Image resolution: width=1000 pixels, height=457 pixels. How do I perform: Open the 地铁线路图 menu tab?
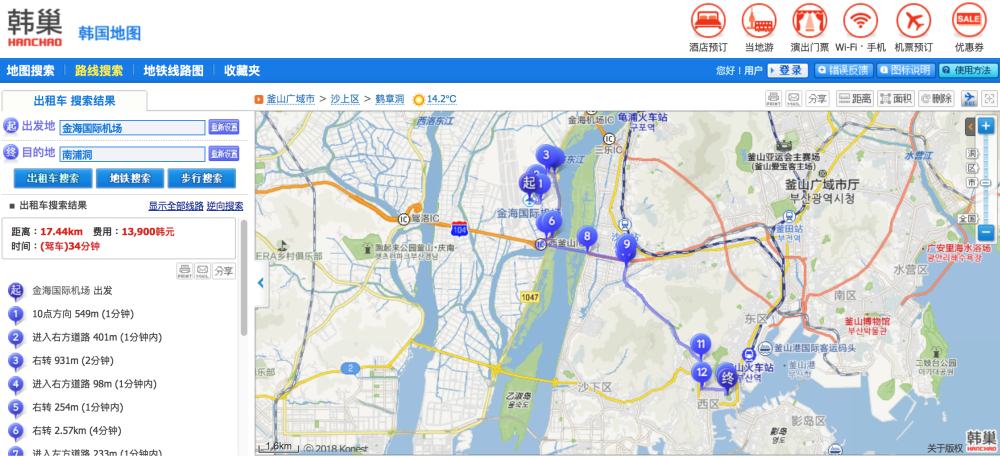173,71
